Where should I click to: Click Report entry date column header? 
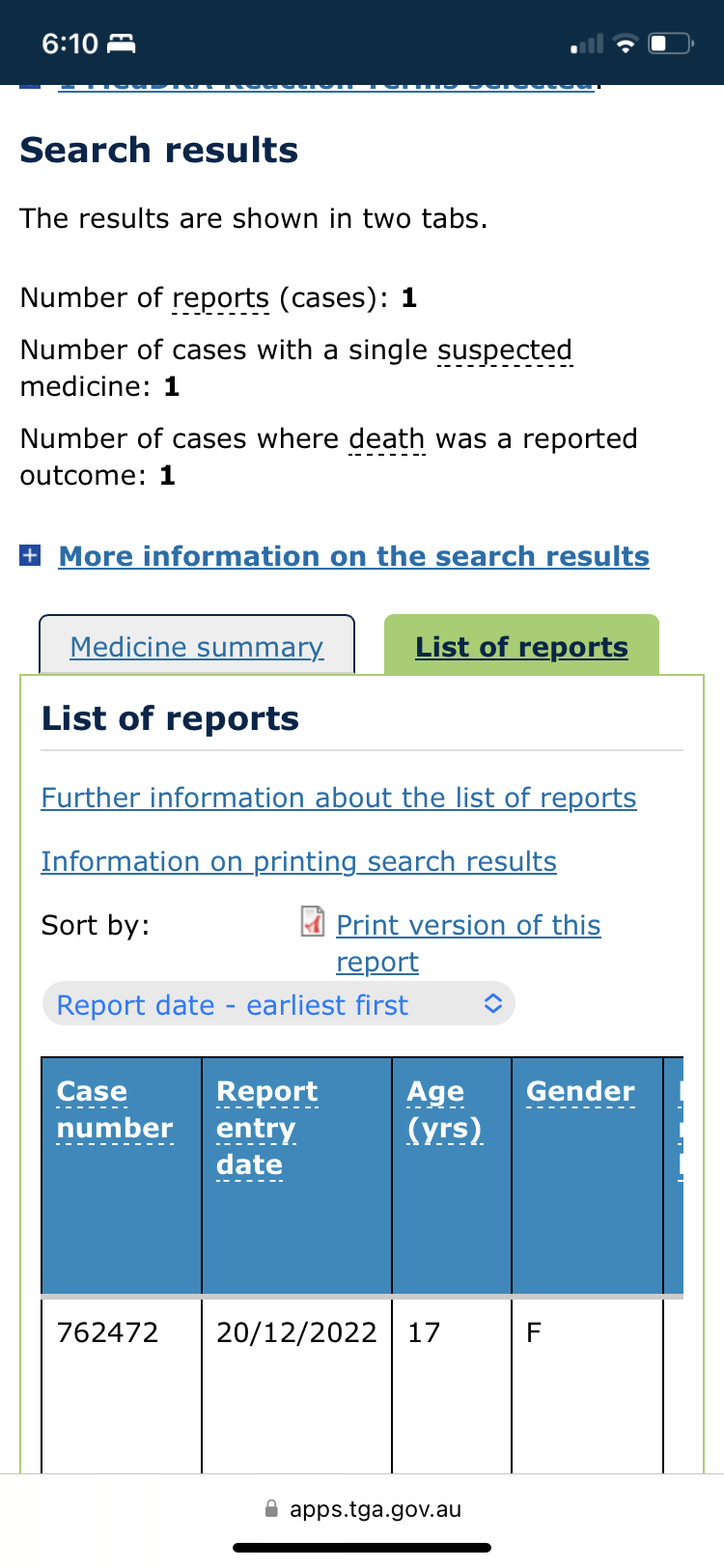pos(256,1128)
